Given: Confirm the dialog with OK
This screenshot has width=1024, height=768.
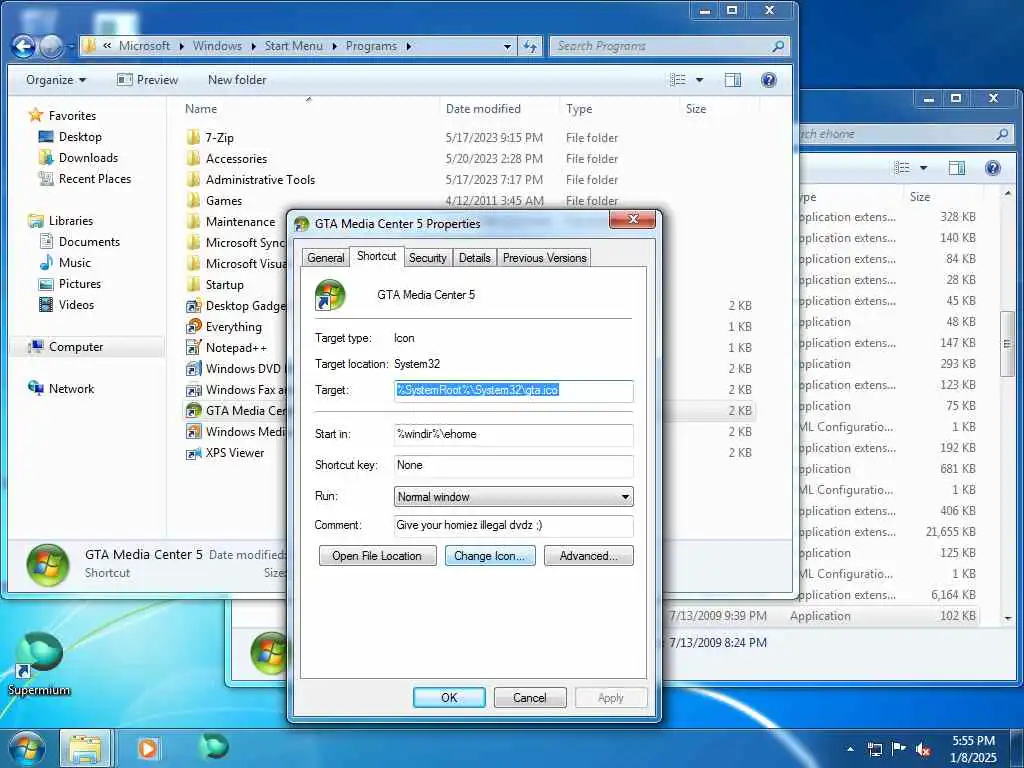Looking at the screenshot, I should coord(449,697).
